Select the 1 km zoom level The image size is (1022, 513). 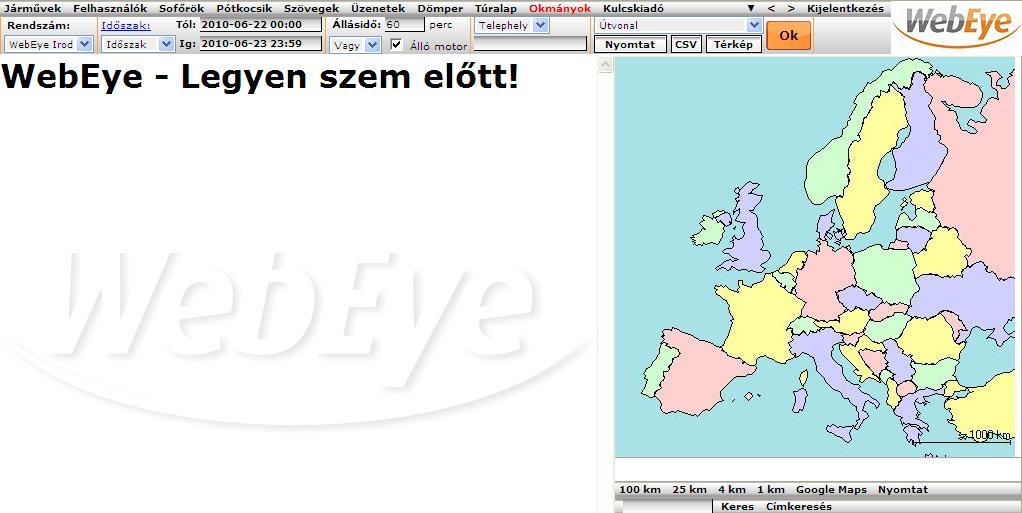pyautogui.click(x=771, y=490)
